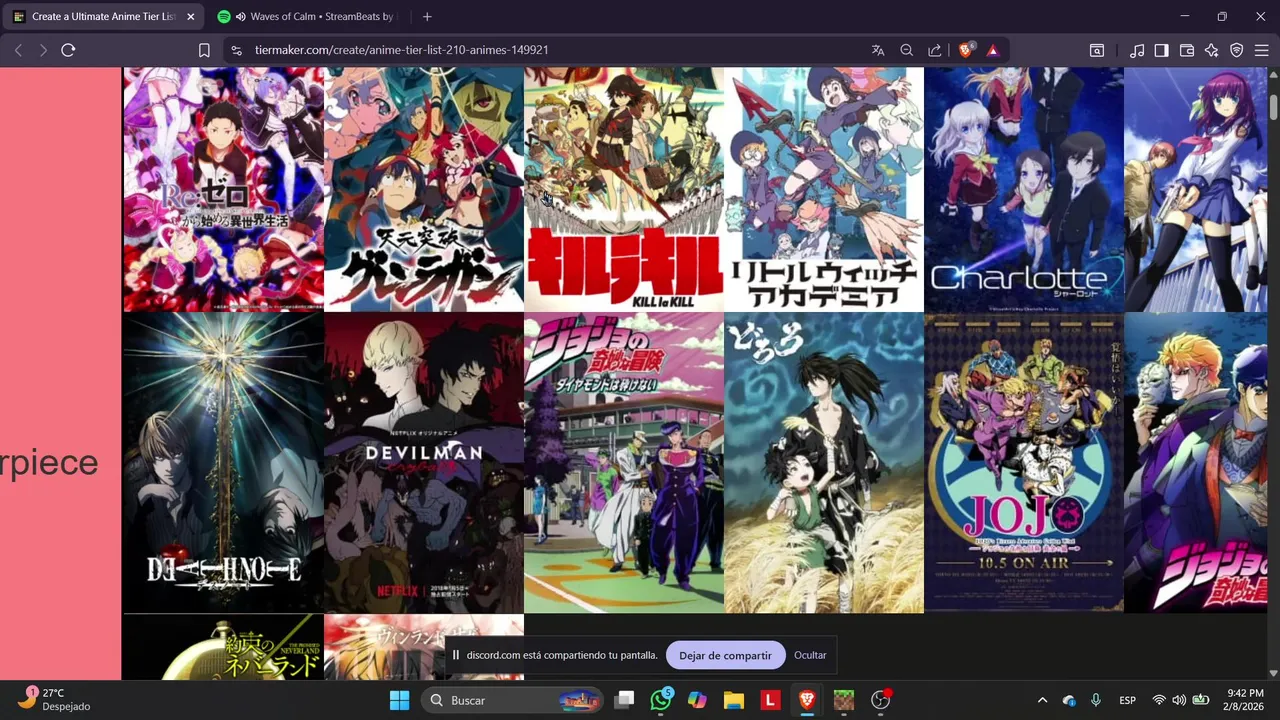Image resolution: width=1280 pixels, height=720 pixels.
Task: Select the Death Note poster
Action: pos(223,462)
